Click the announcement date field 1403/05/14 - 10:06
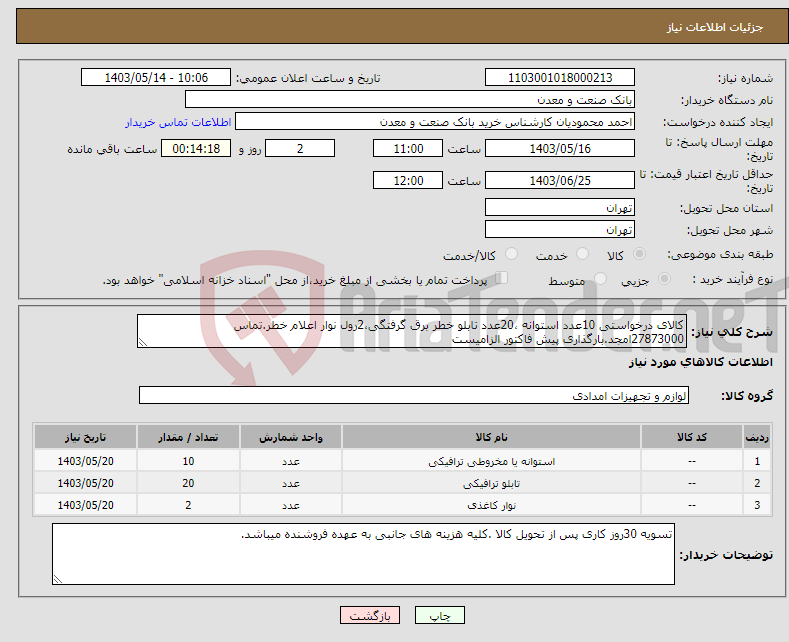 pyautogui.click(x=155, y=77)
